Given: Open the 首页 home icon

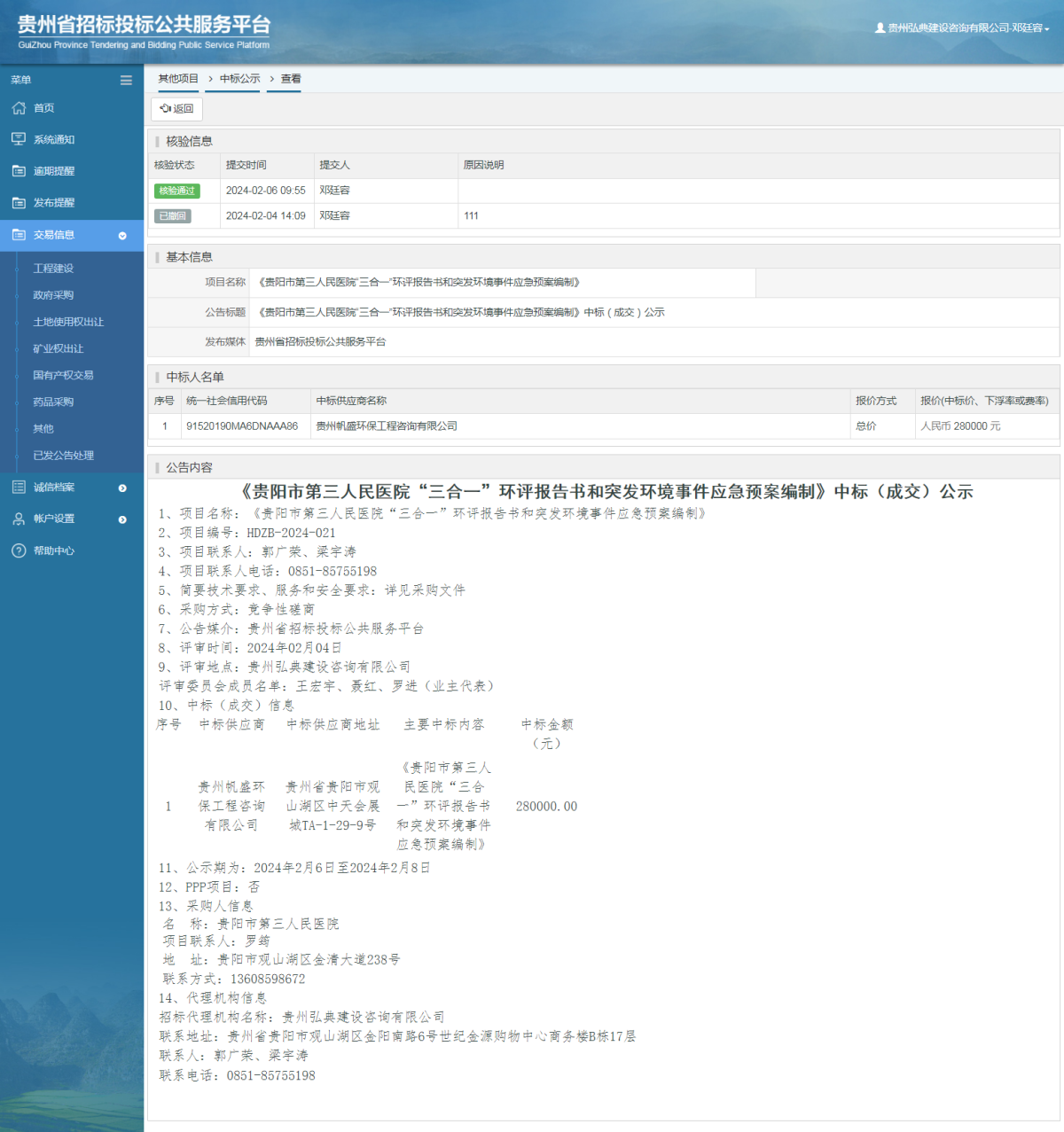Looking at the screenshot, I should click(x=19, y=108).
